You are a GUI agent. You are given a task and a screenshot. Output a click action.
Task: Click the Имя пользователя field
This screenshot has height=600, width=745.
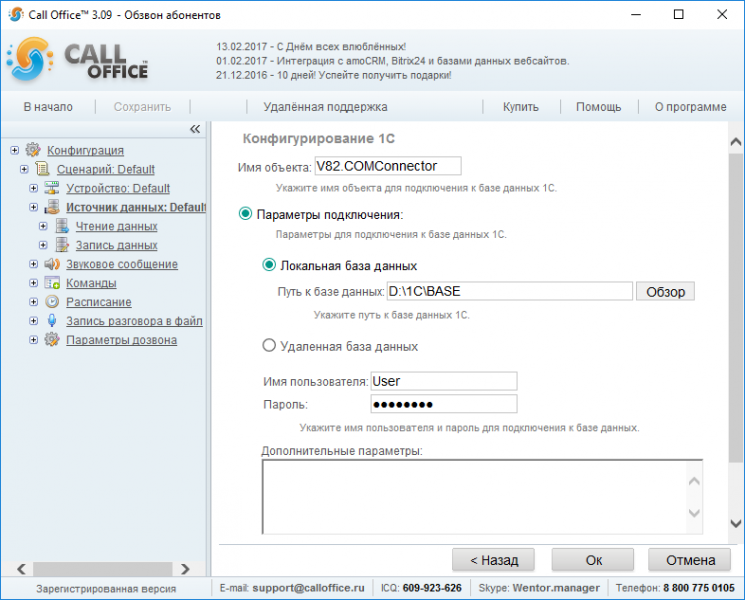(x=444, y=381)
